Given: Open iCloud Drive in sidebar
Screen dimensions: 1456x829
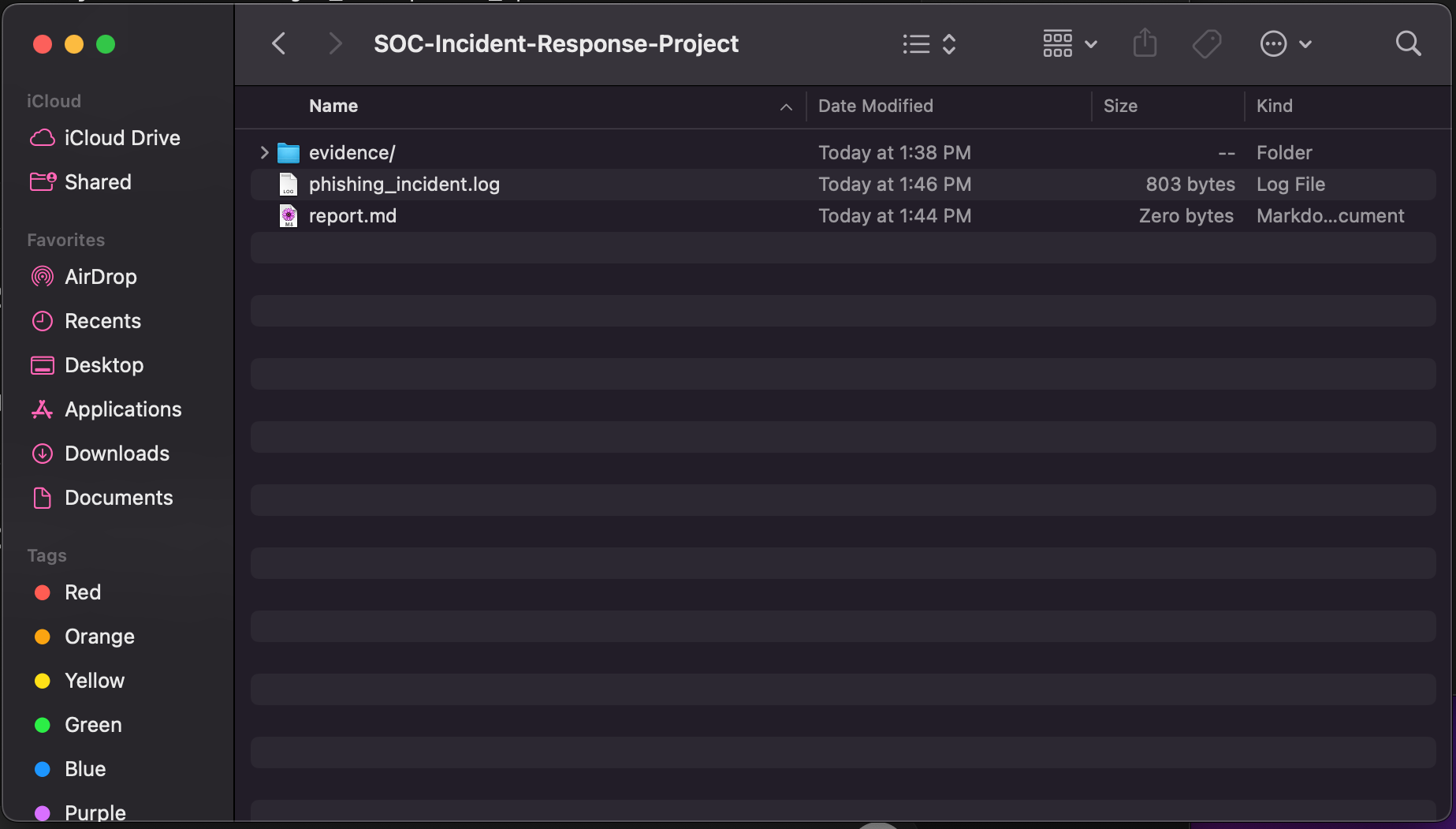Looking at the screenshot, I should pyautogui.click(x=122, y=138).
